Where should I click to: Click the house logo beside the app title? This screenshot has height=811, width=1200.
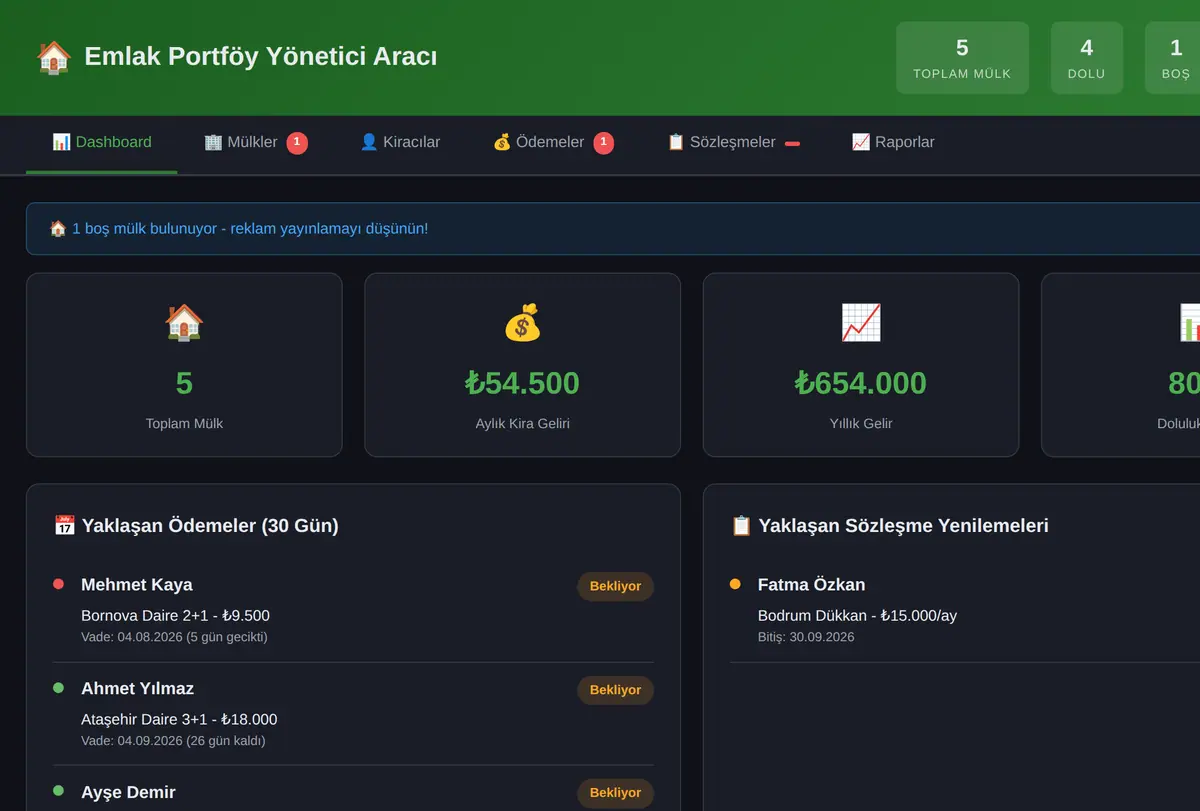pos(54,57)
